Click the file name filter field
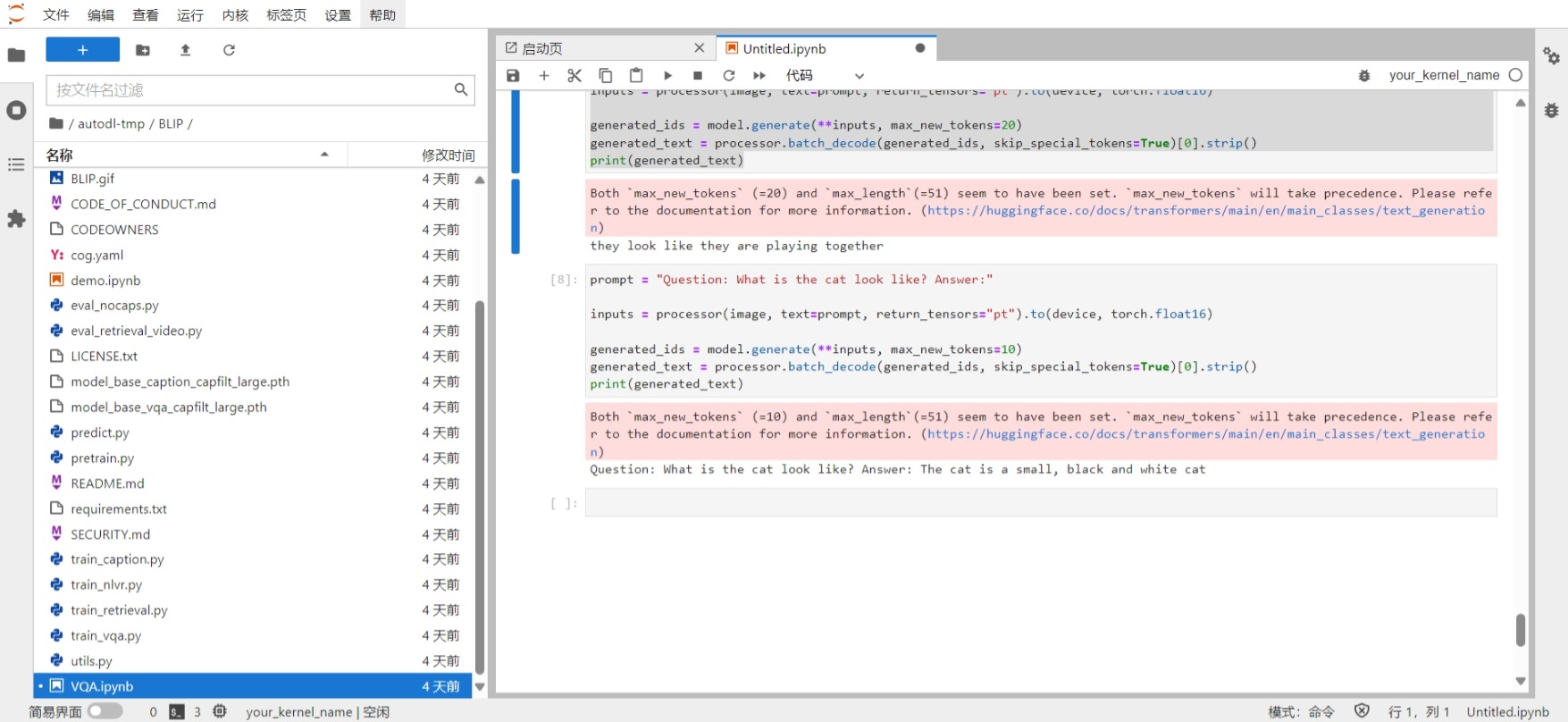The height and width of the screenshot is (722, 1568). tap(250, 89)
